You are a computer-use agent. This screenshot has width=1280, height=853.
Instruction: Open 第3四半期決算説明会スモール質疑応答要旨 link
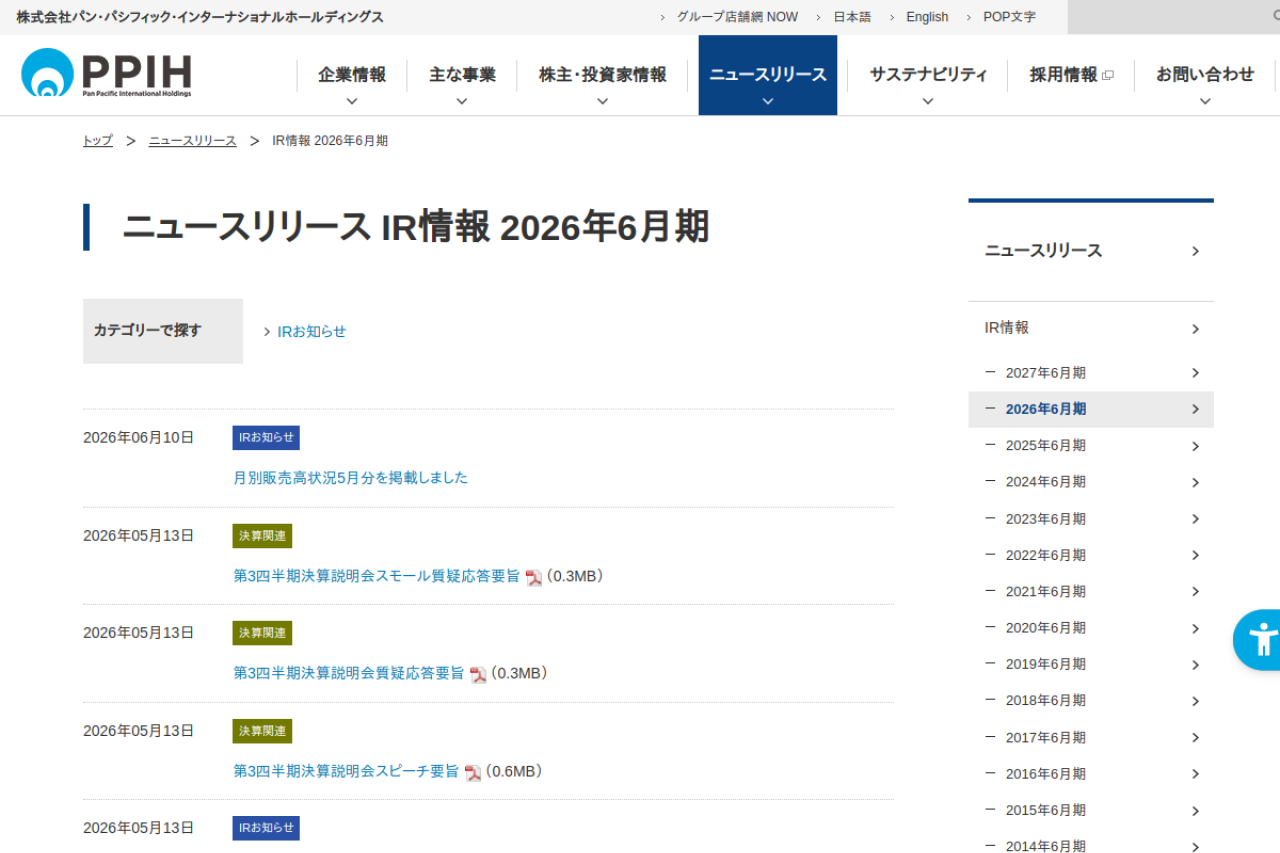(377, 576)
